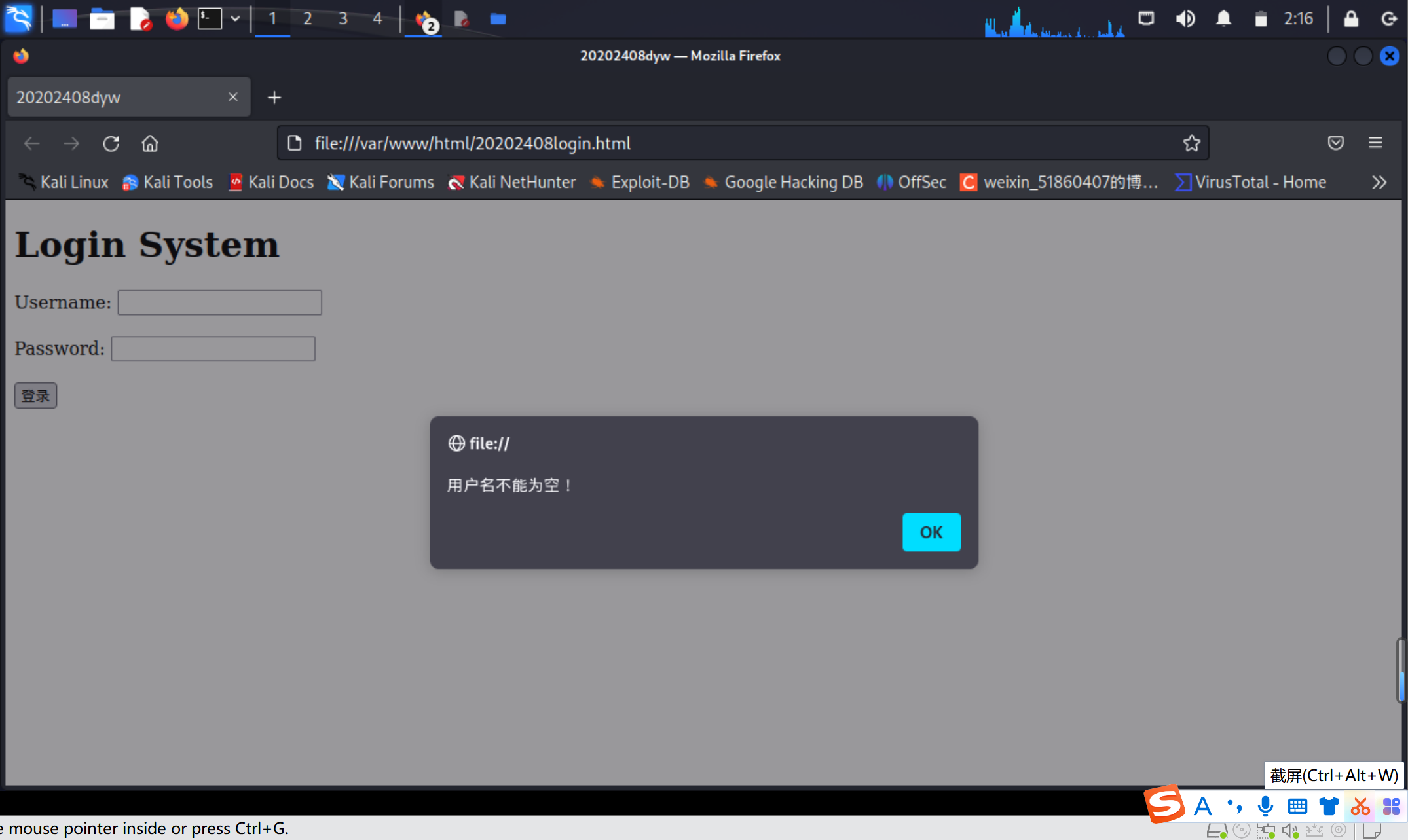Viewport: 1408px width, 840px height.
Task: Confirm the alert with the OK button
Action: pos(931,532)
